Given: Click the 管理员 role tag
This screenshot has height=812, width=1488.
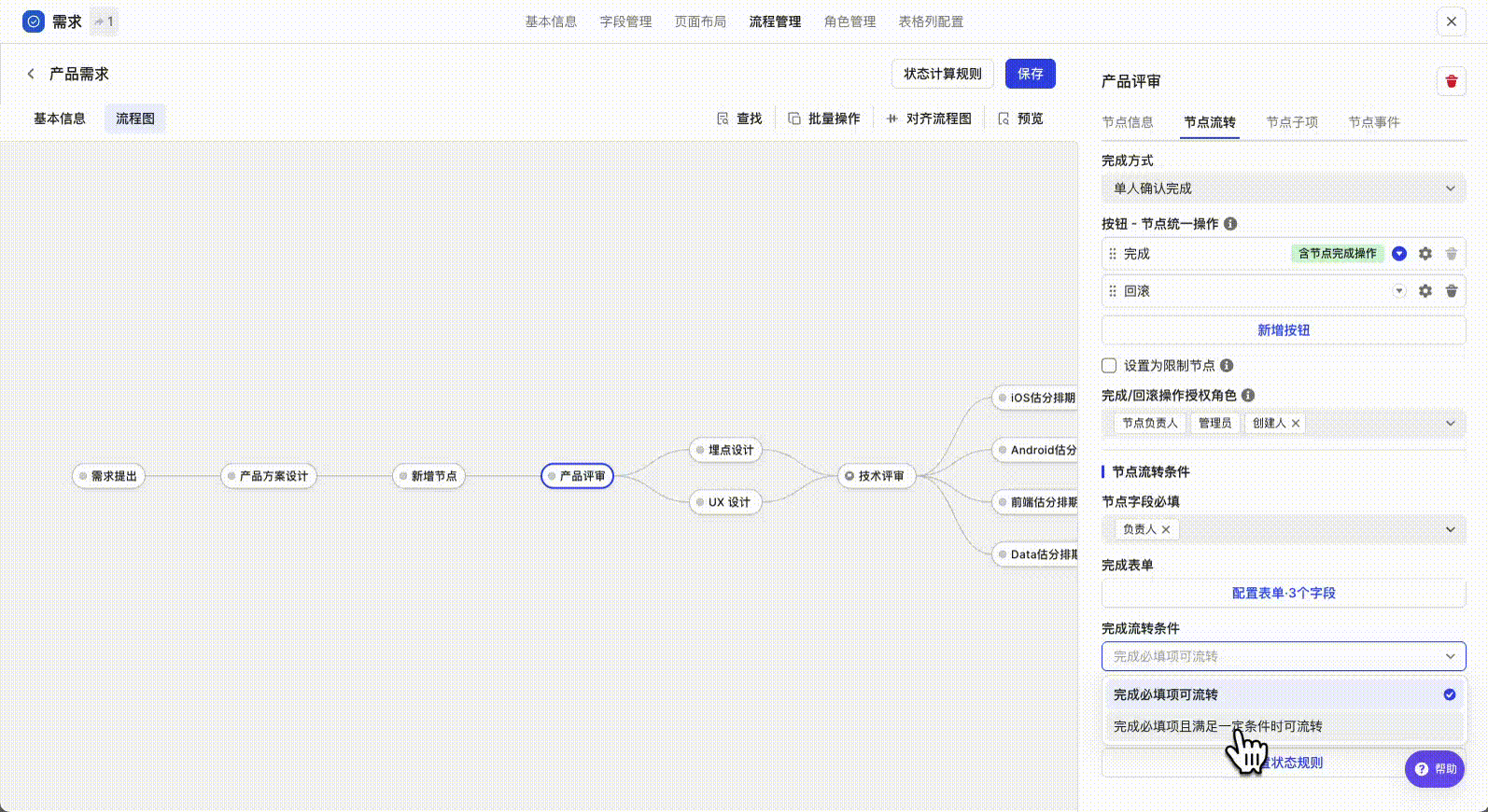Looking at the screenshot, I should [x=1215, y=424].
